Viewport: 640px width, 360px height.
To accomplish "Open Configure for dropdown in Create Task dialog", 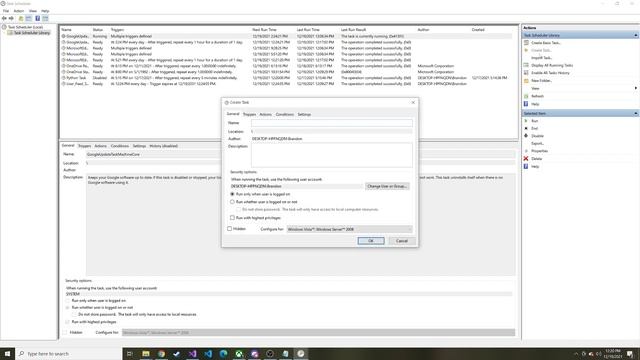I will click(349, 229).
